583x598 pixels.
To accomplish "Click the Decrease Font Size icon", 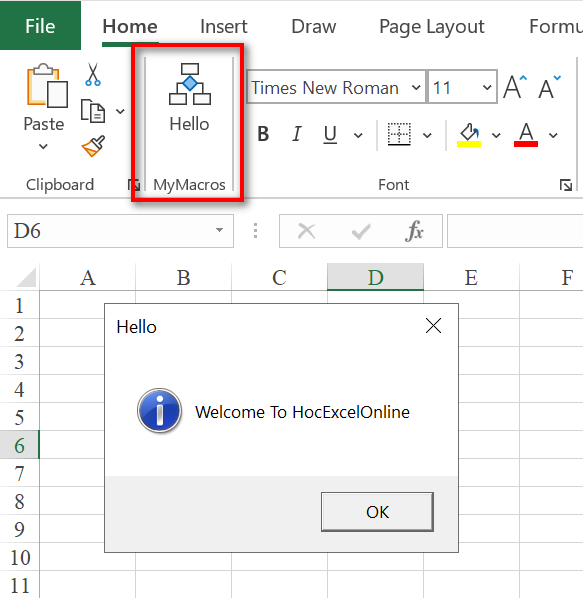I will (549, 87).
